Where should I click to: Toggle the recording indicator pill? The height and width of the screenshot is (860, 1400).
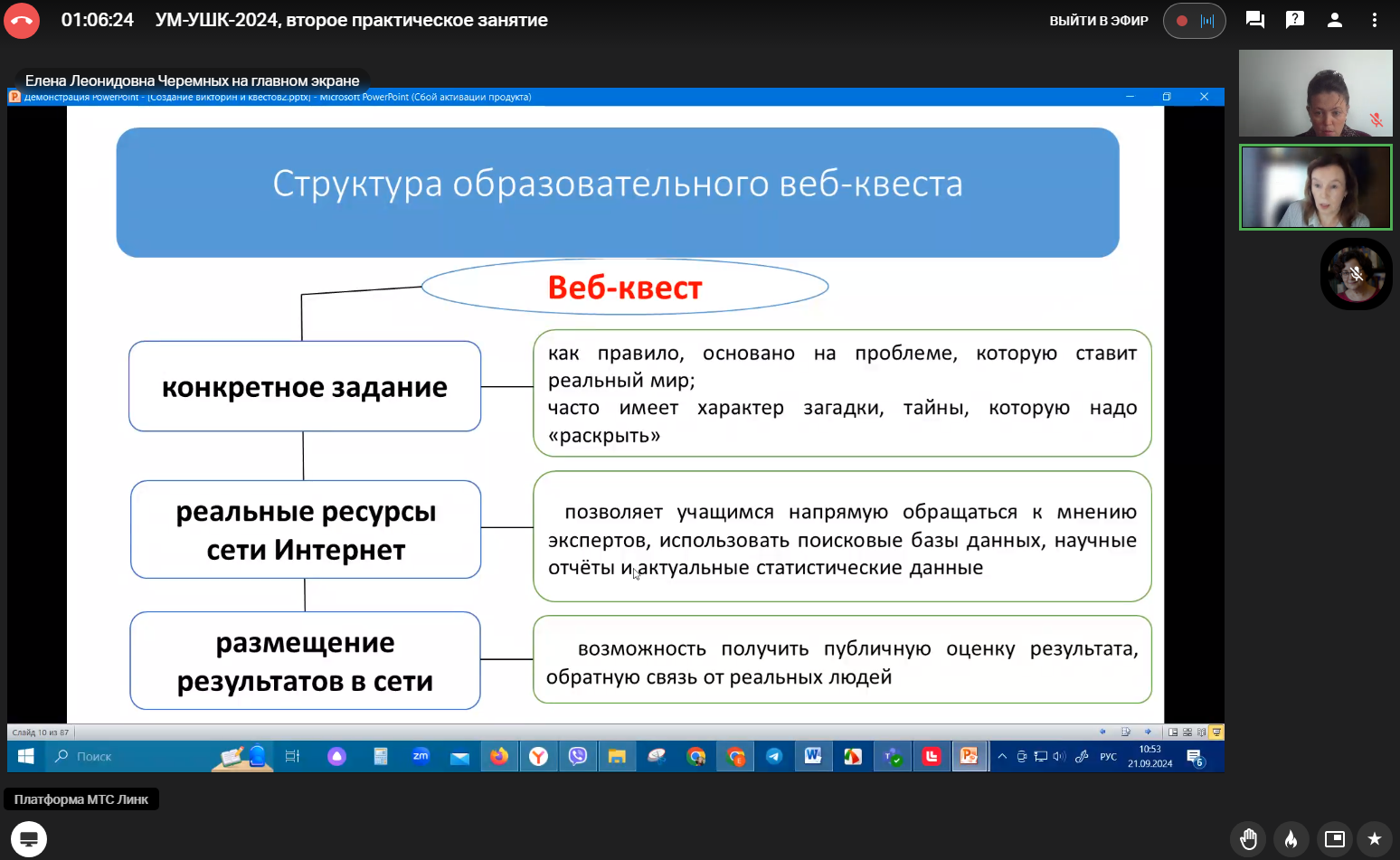1194,21
